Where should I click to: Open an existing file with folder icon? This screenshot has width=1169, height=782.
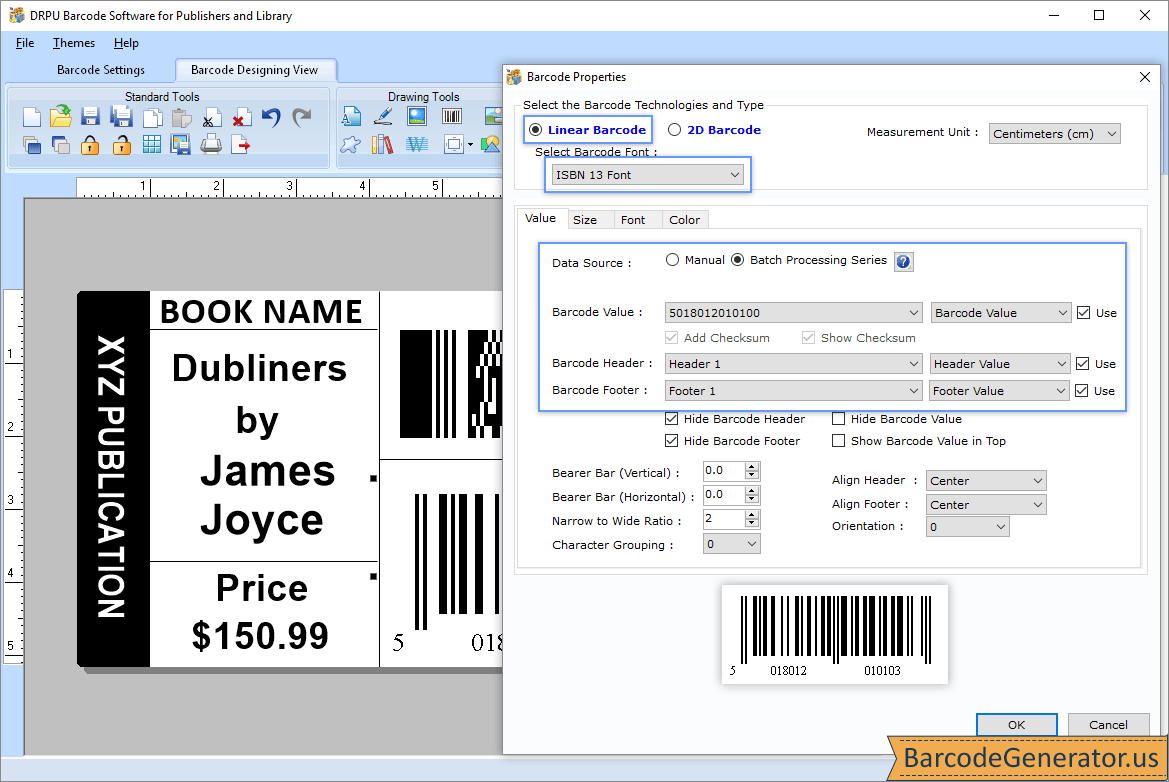point(61,116)
